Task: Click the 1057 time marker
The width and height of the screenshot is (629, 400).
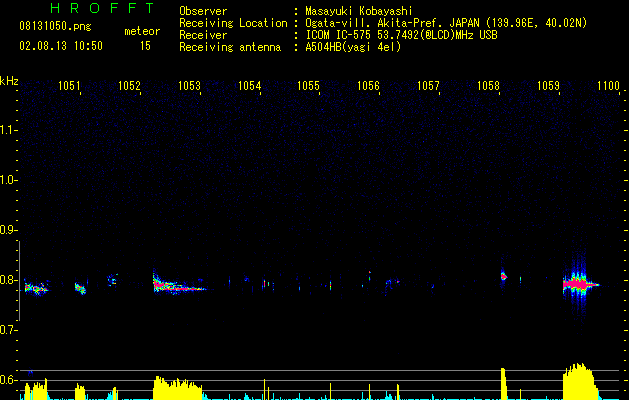Action: [x=428, y=86]
